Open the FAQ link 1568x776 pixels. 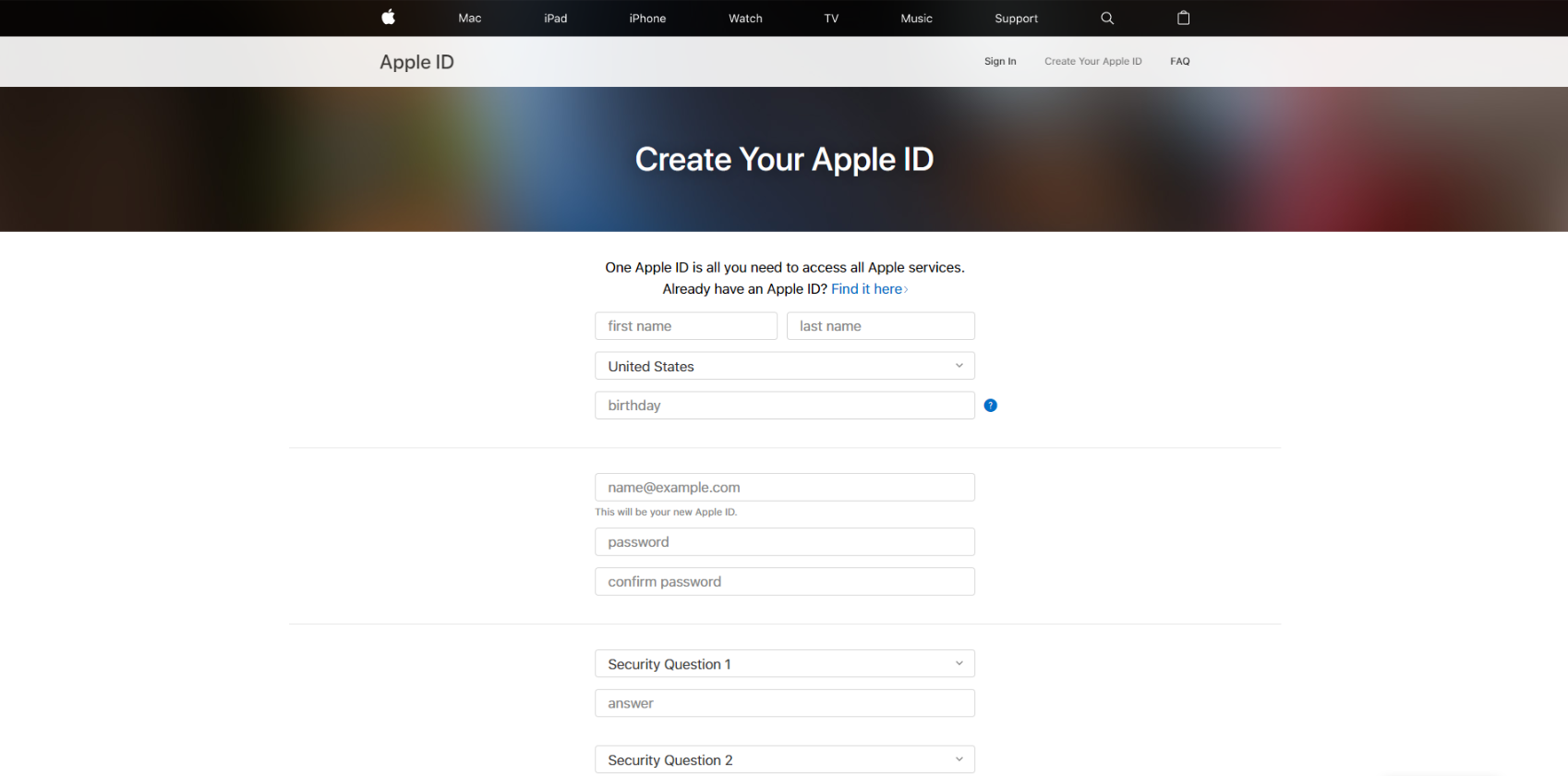[x=1180, y=62]
